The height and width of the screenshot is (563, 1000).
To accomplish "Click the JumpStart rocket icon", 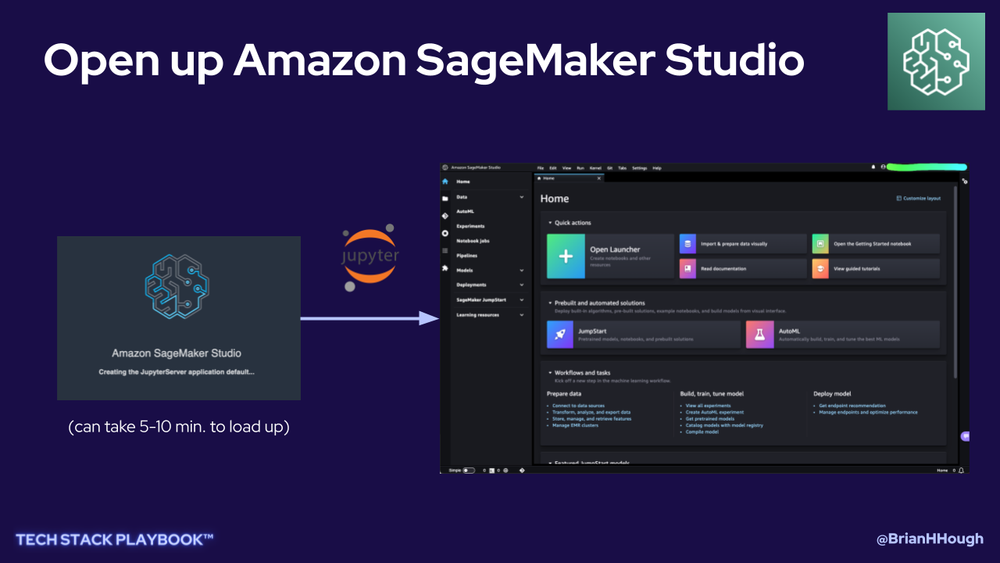I will tap(560, 334).
